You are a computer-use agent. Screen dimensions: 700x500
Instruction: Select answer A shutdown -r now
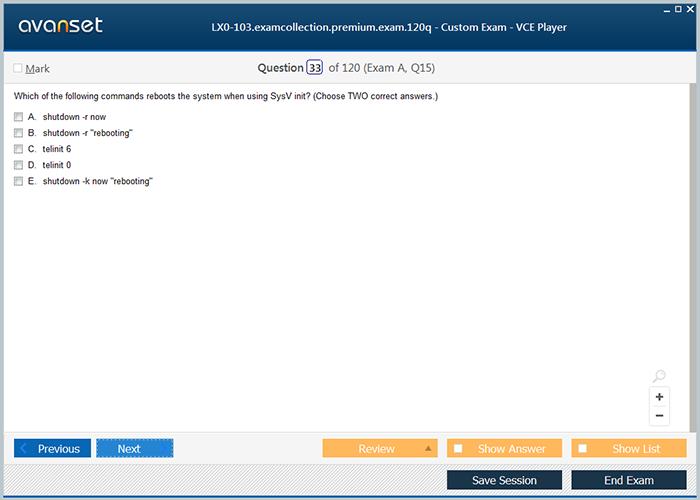point(18,117)
